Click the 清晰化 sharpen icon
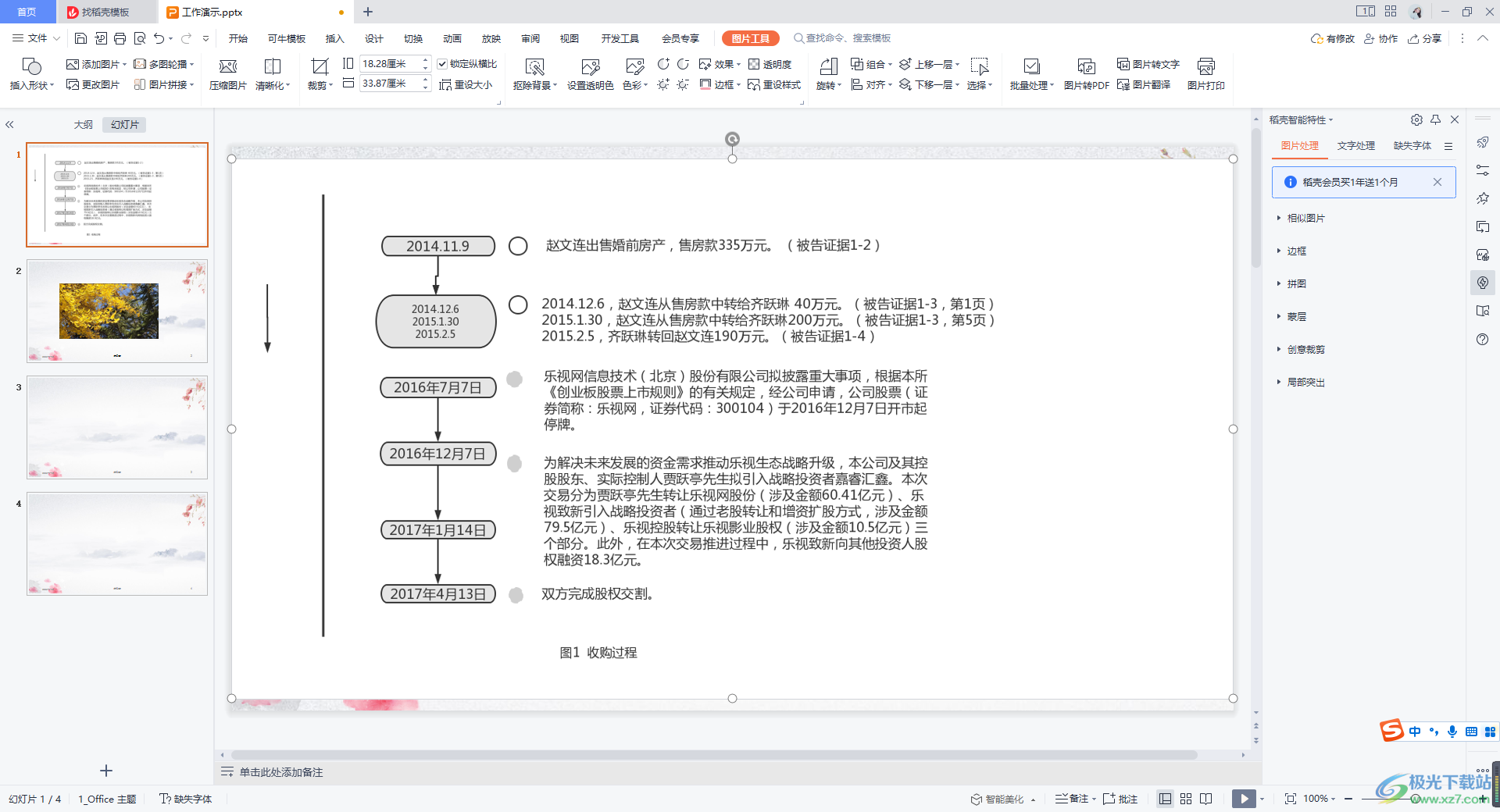Screen dimensions: 1500x812 (273, 74)
